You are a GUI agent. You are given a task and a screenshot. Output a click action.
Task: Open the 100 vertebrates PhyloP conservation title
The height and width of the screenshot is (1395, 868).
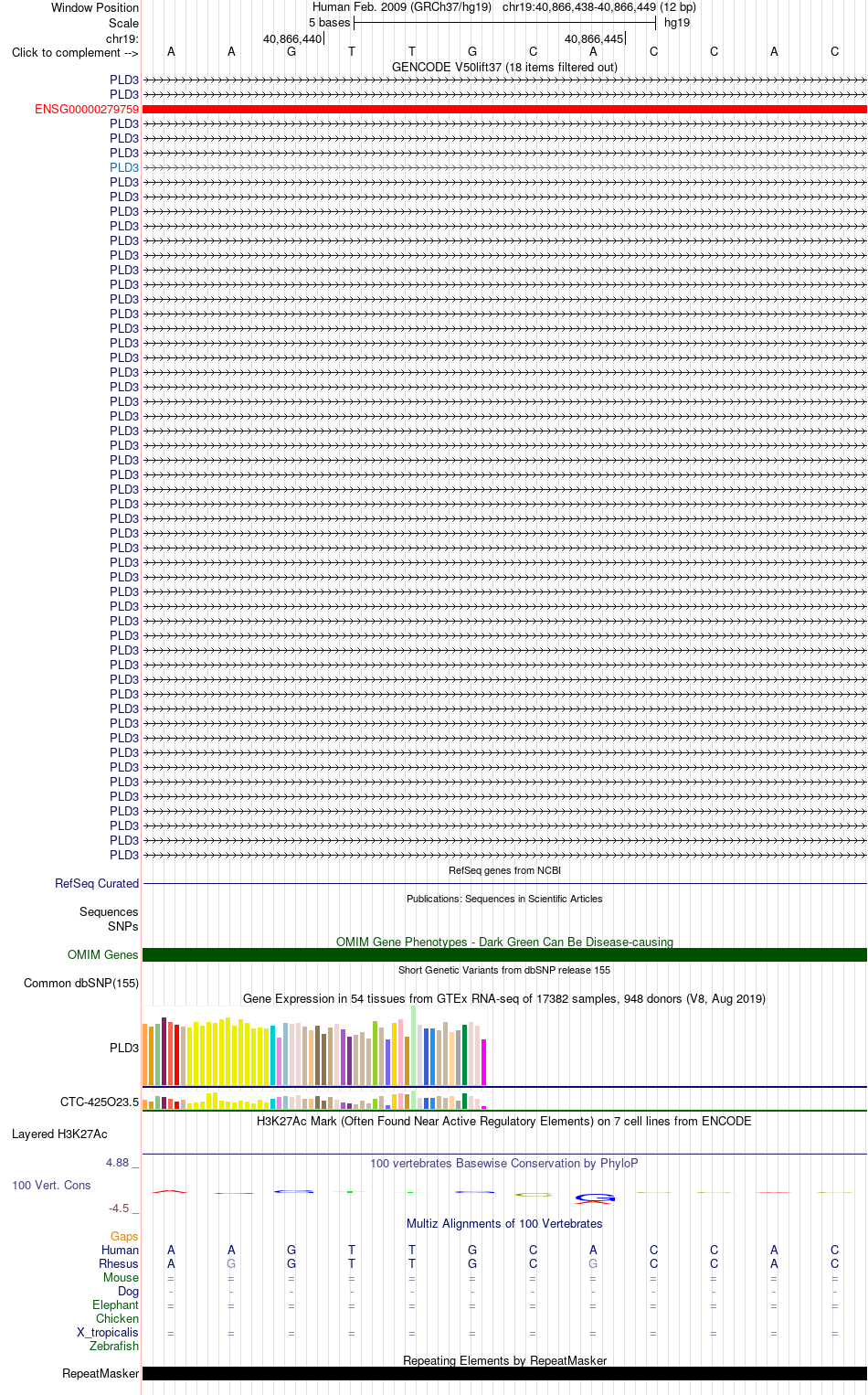504,1163
